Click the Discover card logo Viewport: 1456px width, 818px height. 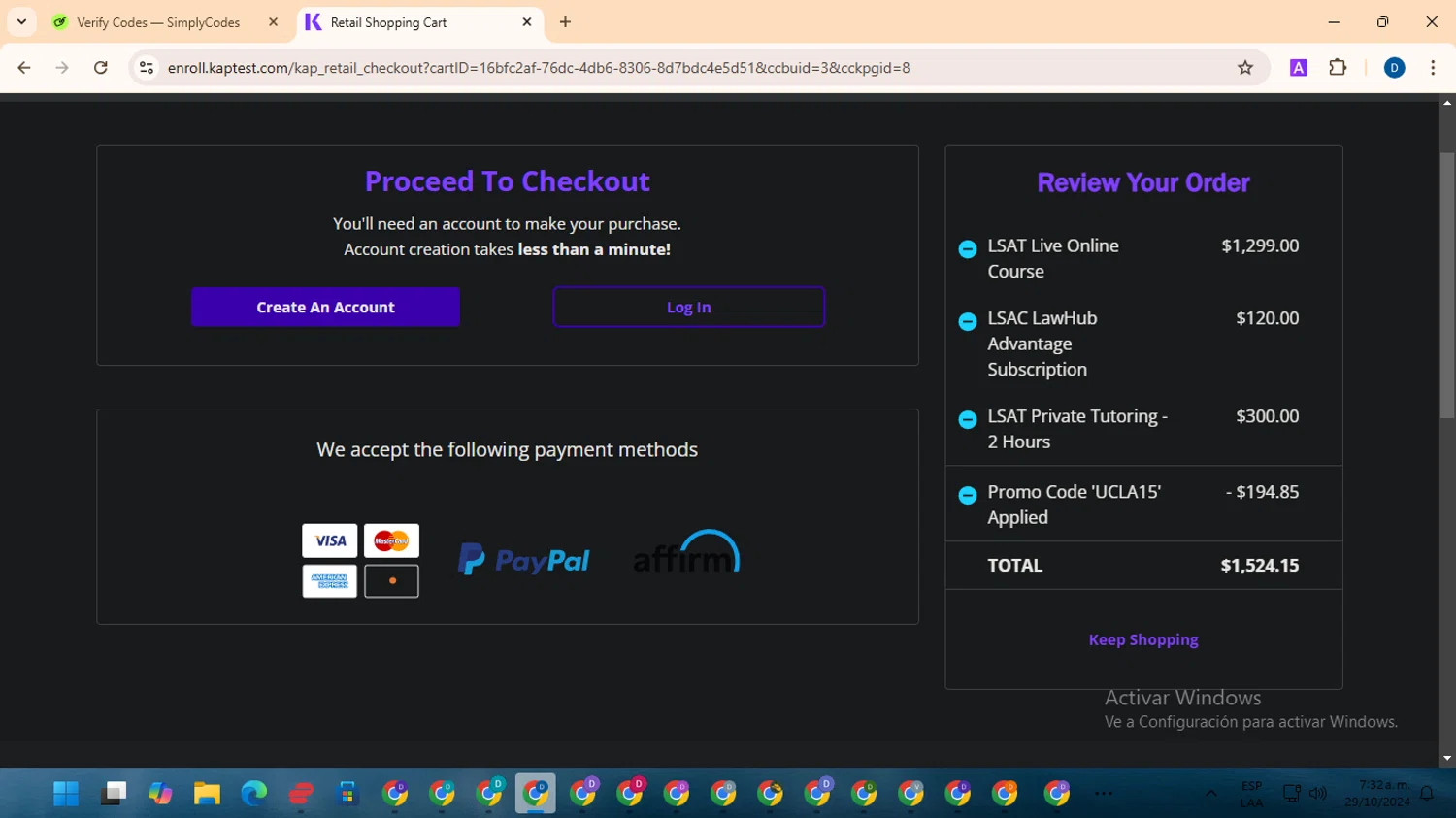click(x=391, y=581)
